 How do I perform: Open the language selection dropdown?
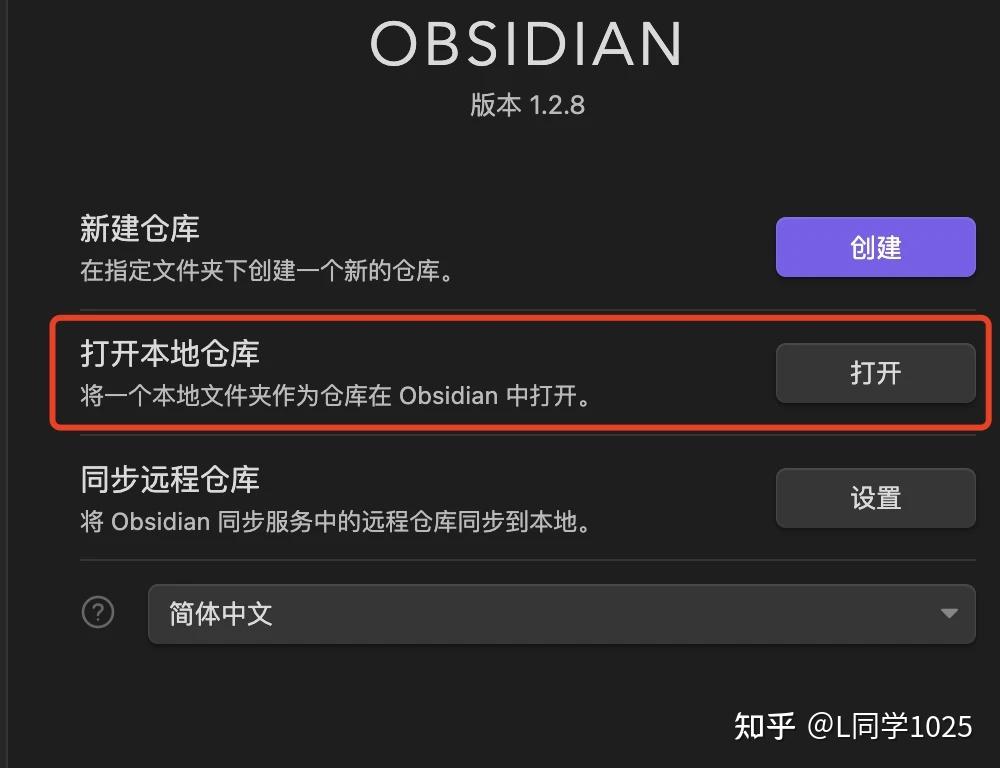(560, 614)
